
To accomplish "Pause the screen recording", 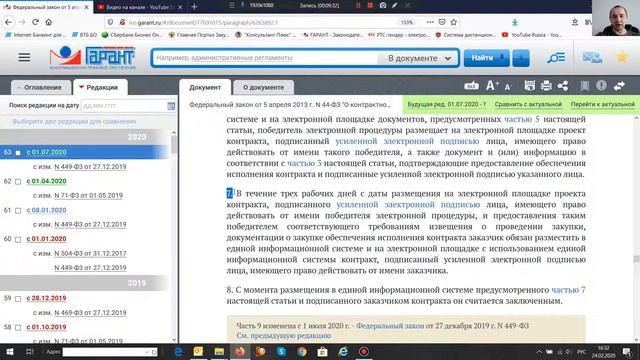I will [358, 5].
